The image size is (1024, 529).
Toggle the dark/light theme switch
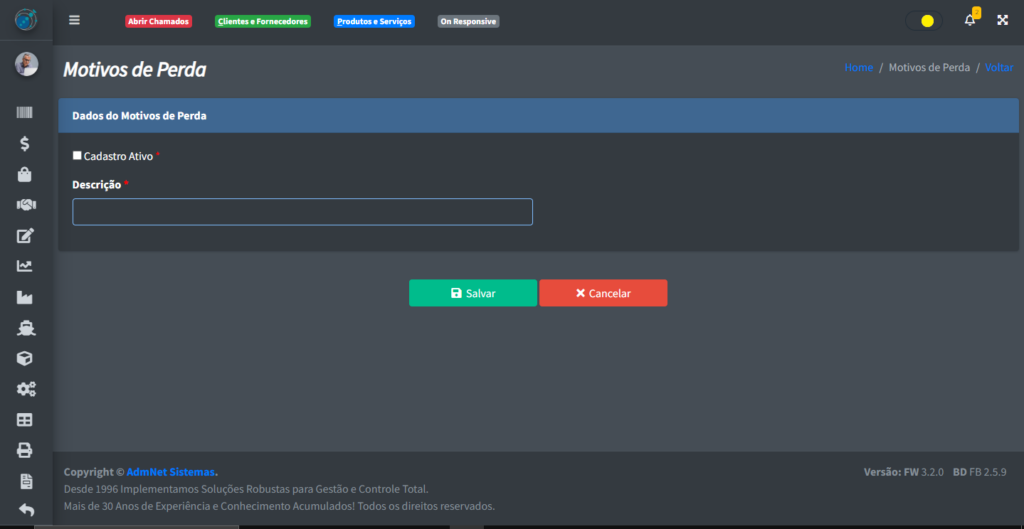[923, 20]
